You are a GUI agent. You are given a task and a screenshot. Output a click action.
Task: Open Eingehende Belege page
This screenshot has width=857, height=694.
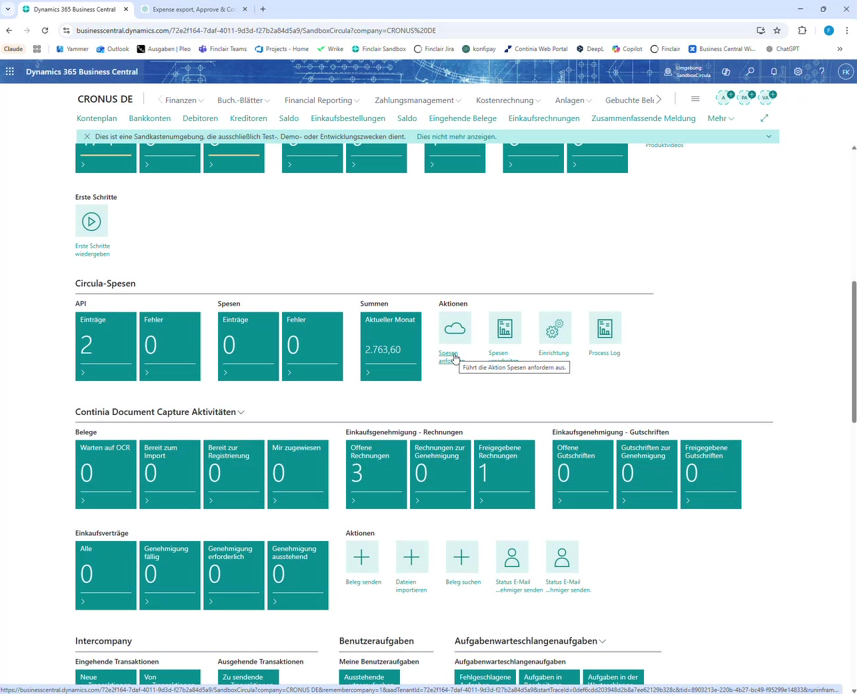pos(462,119)
